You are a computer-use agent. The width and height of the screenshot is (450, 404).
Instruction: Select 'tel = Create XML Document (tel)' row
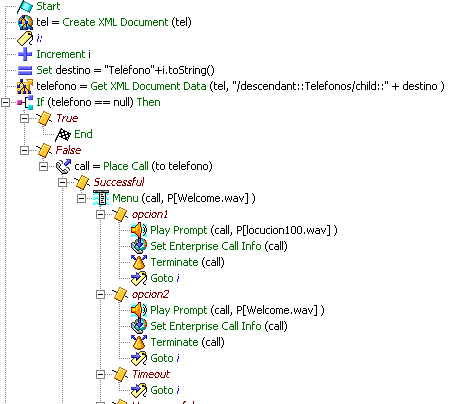(x=114, y=22)
